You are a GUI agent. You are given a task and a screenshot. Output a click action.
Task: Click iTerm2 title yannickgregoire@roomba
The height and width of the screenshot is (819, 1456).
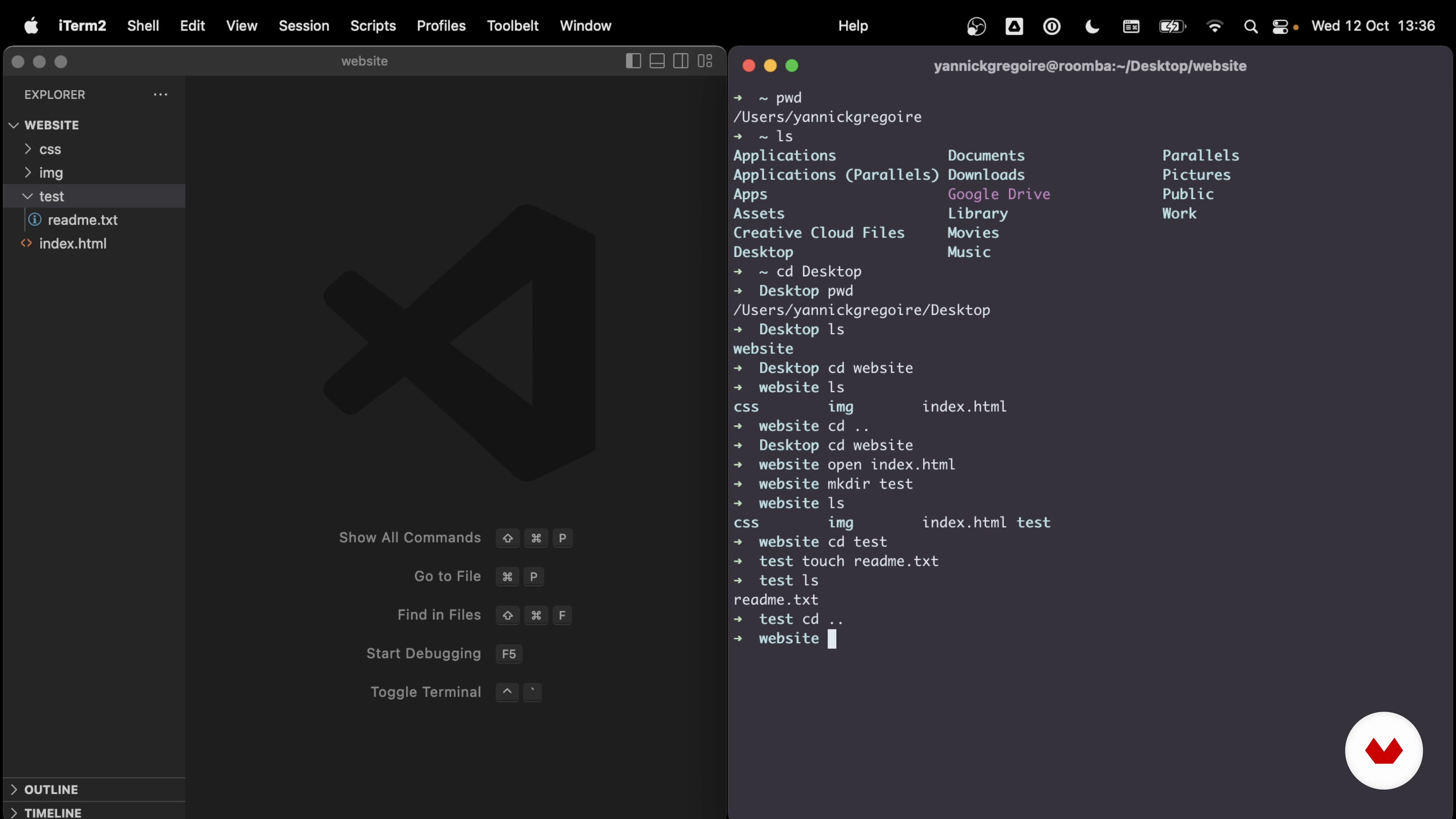(x=1090, y=66)
